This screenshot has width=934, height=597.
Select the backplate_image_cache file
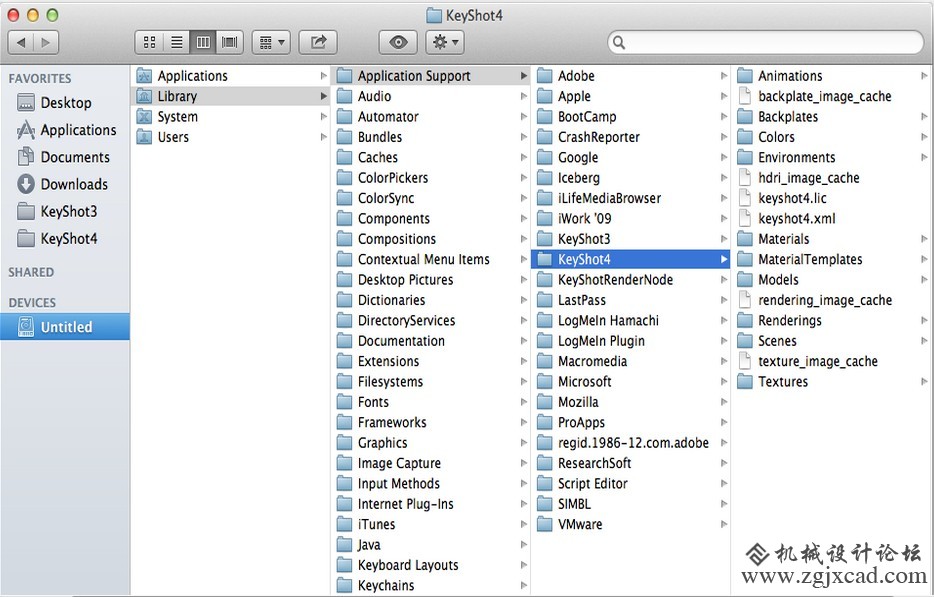[831, 96]
